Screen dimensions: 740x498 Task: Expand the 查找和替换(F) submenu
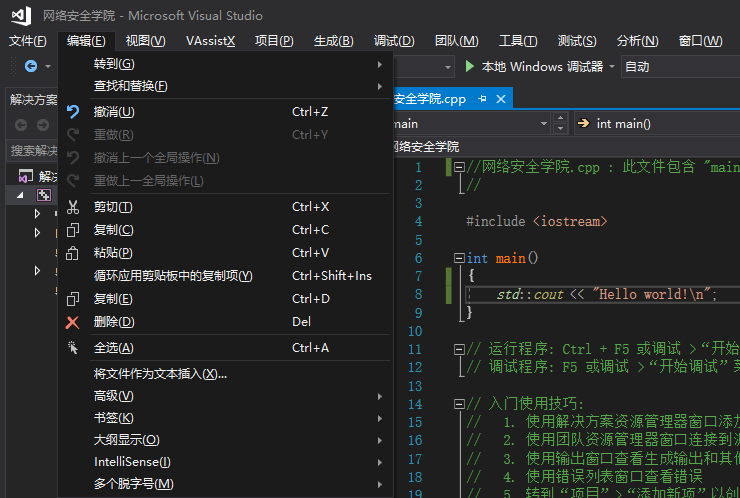tap(226, 86)
